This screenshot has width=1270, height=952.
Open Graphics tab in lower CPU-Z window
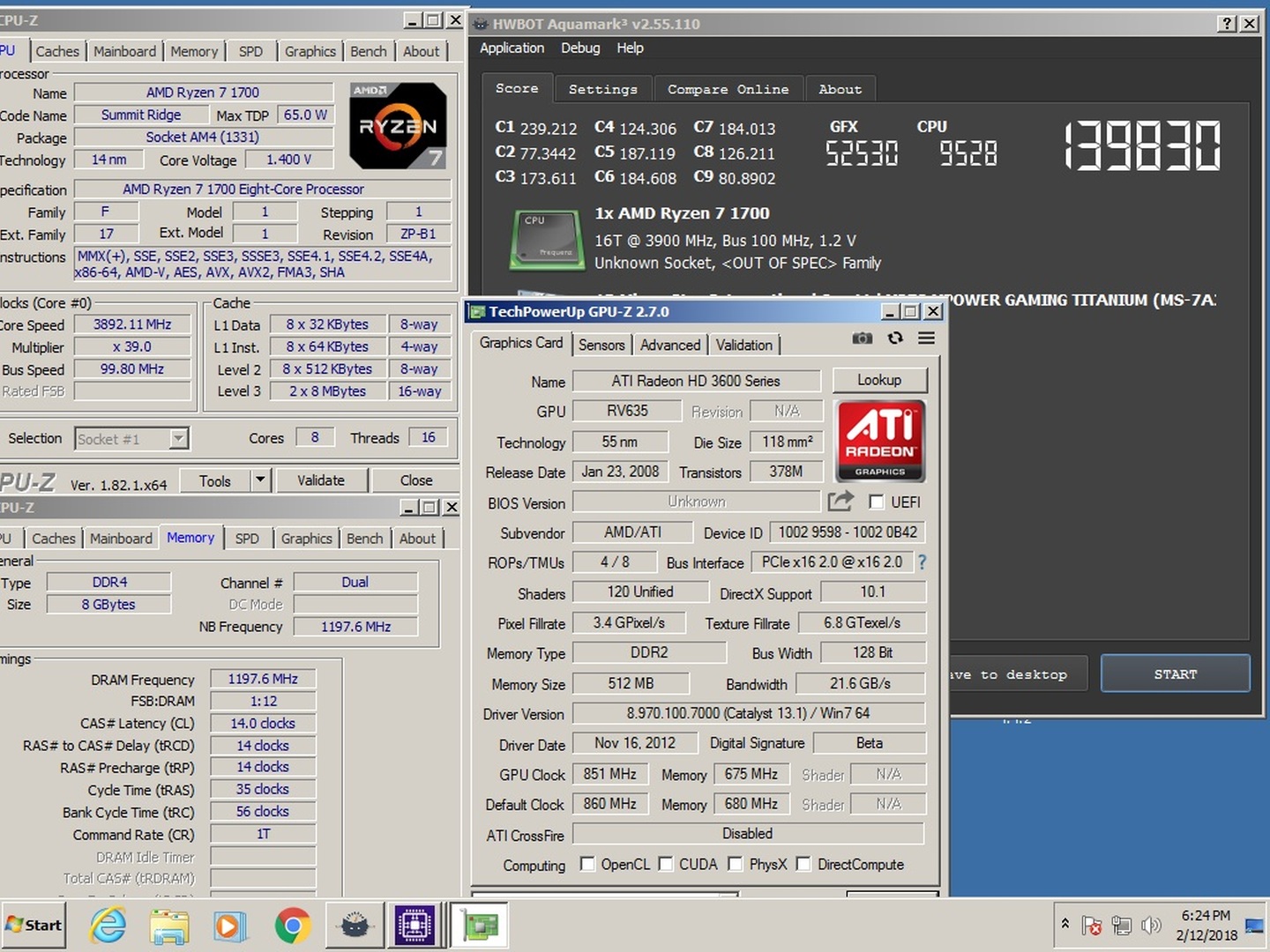coord(307,538)
